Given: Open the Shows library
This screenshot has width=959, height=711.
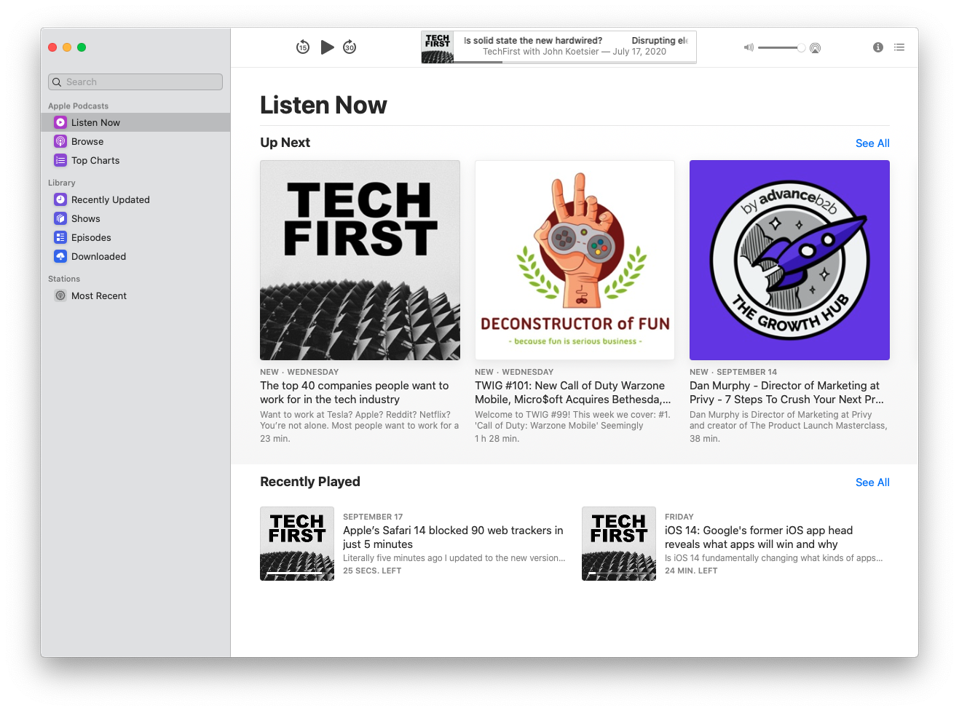Looking at the screenshot, I should tap(85, 219).
